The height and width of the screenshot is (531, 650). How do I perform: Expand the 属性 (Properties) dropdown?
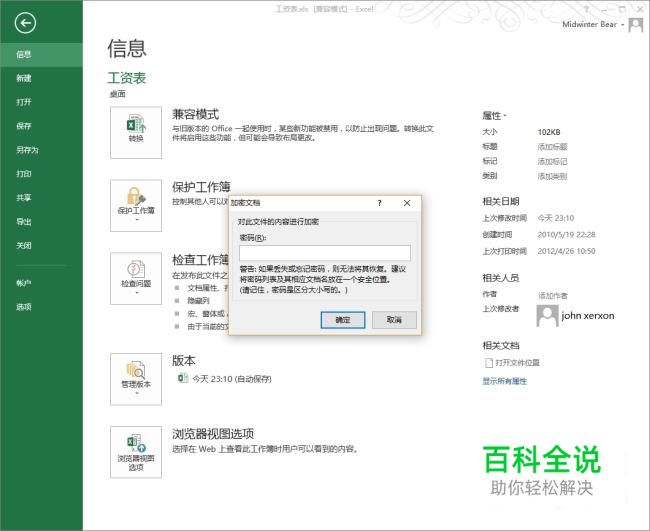[494, 116]
